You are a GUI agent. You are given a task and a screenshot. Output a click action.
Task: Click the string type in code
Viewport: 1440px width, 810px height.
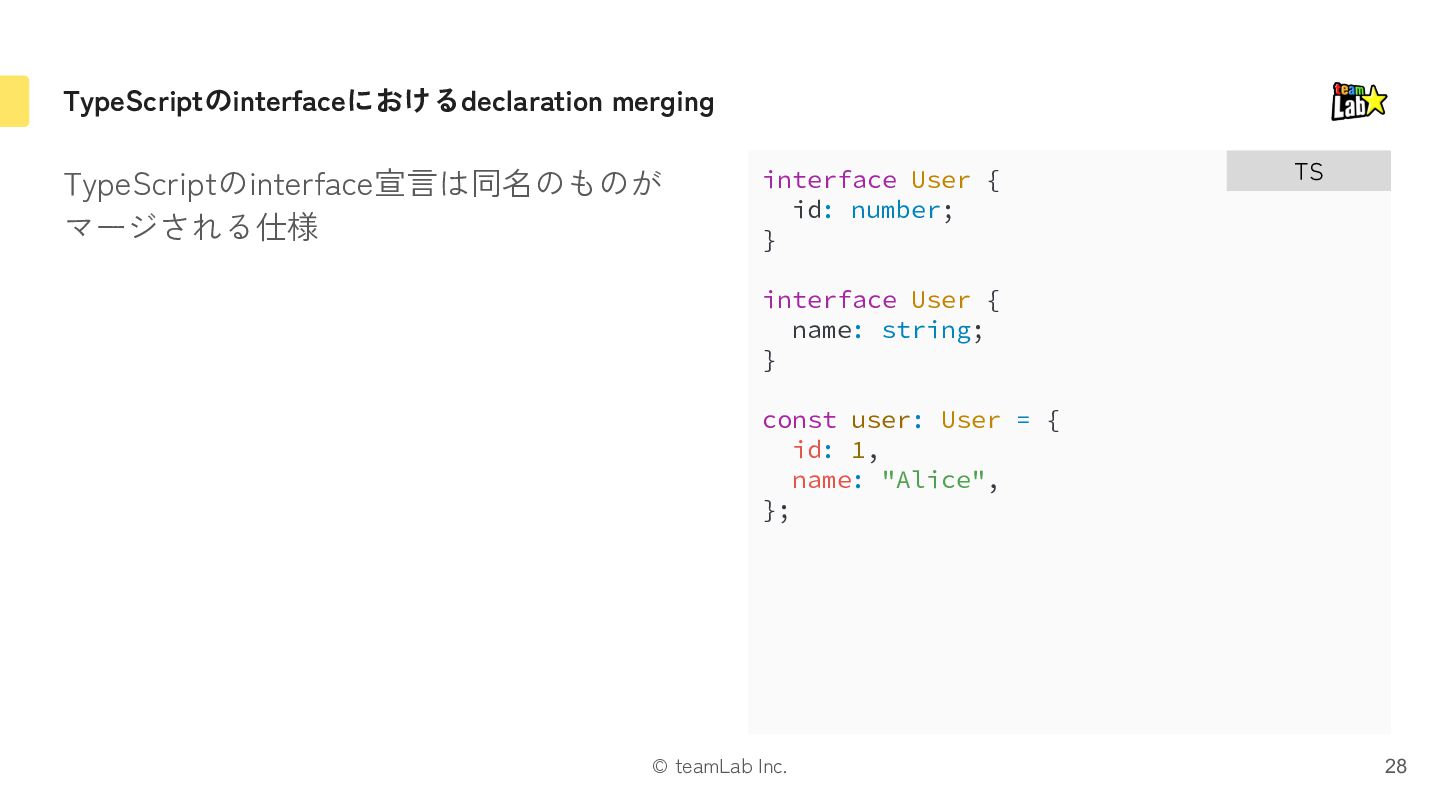point(926,330)
